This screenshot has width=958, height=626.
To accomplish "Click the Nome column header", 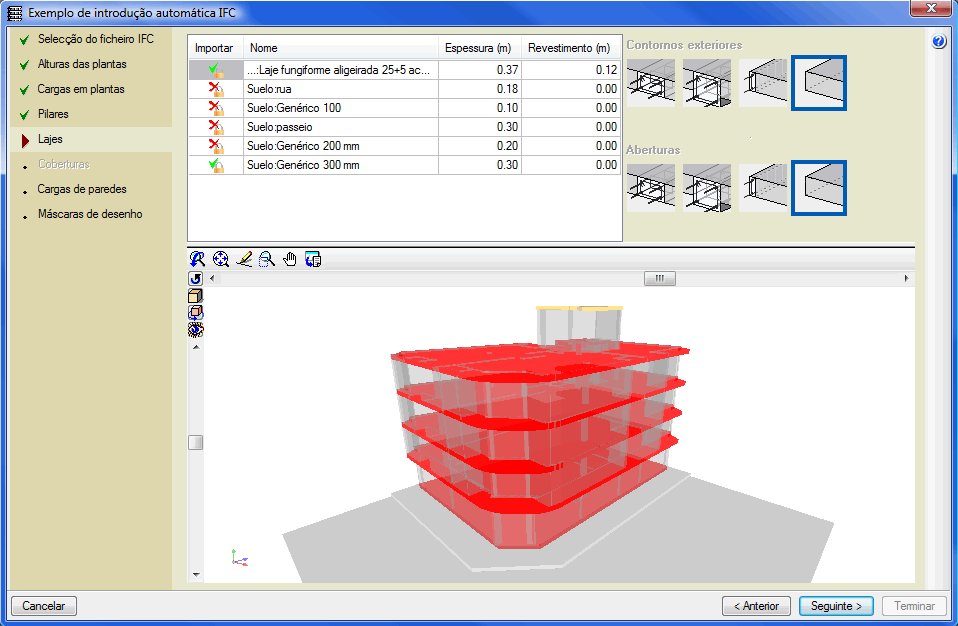I will point(341,48).
